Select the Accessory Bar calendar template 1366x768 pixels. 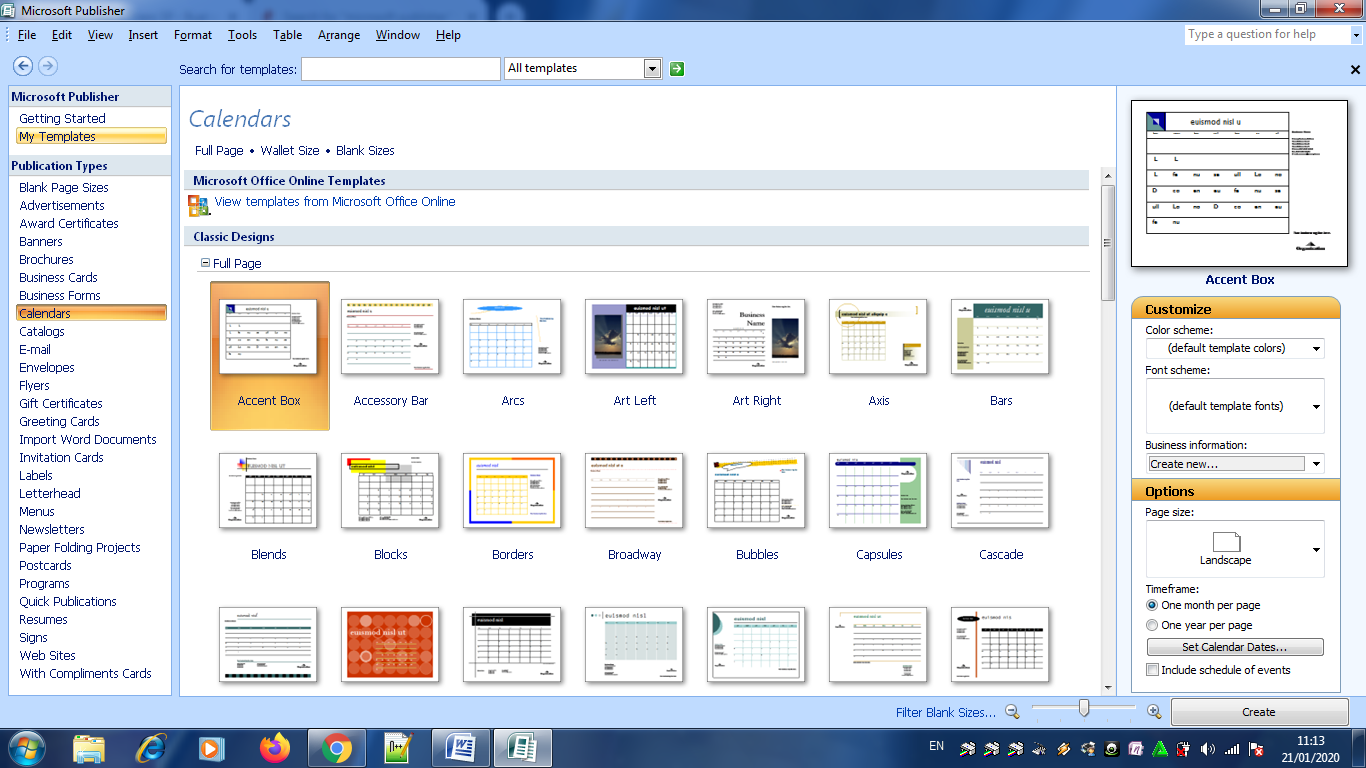coord(390,355)
